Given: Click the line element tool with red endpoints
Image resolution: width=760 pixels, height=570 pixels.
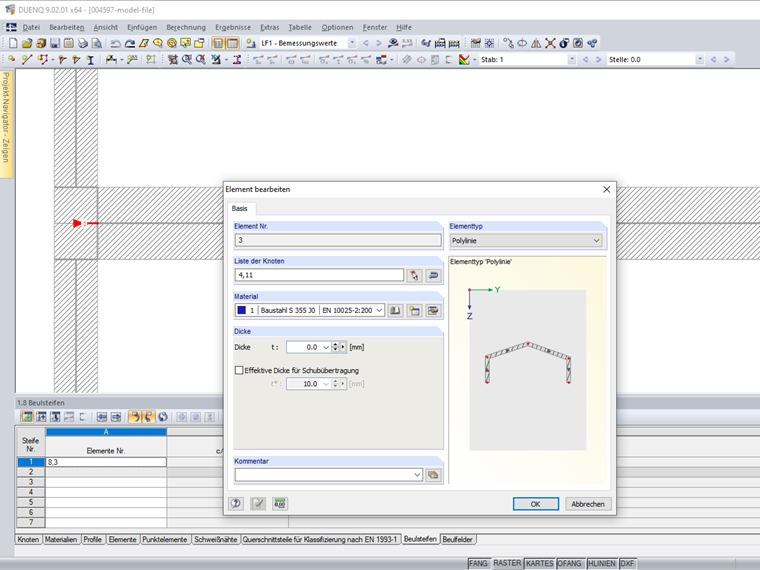Looking at the screenshot, I should click(x=27, y=60).
